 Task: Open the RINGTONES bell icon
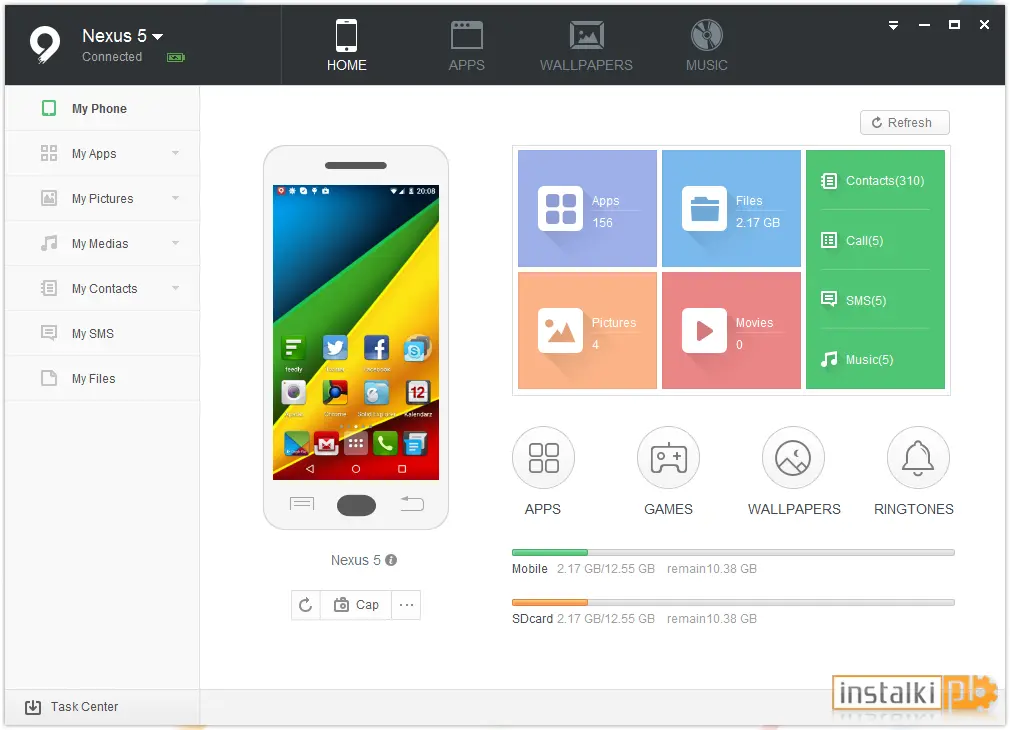[918, 457]
